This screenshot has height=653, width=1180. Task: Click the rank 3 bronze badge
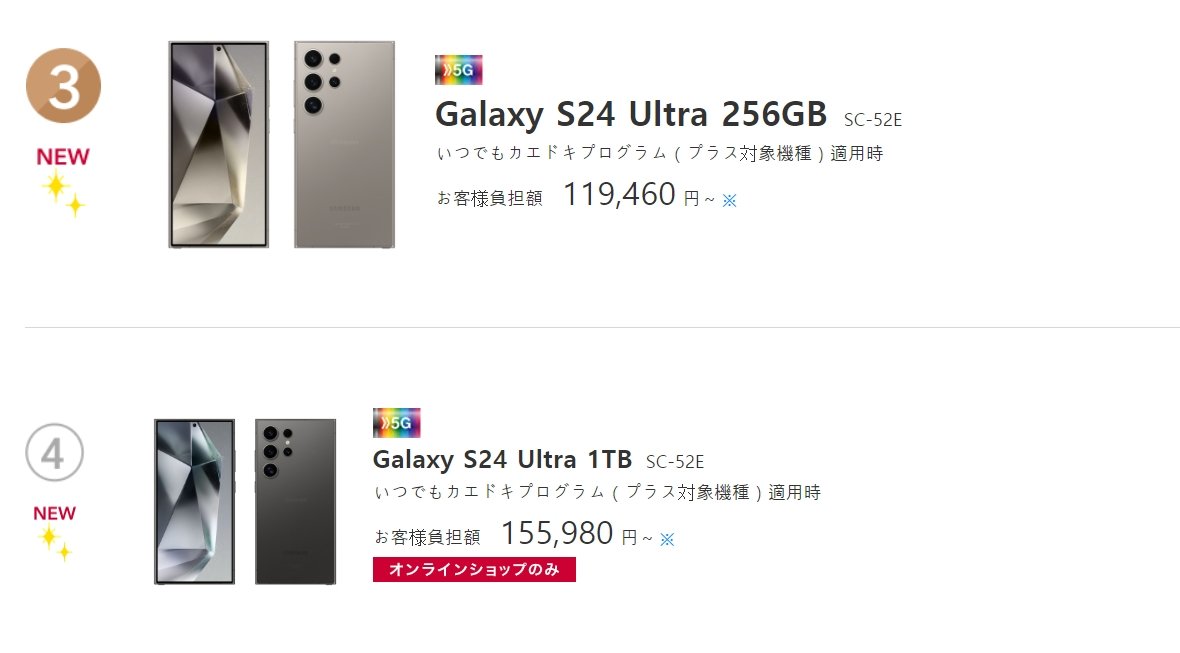[x=63, y=86]
